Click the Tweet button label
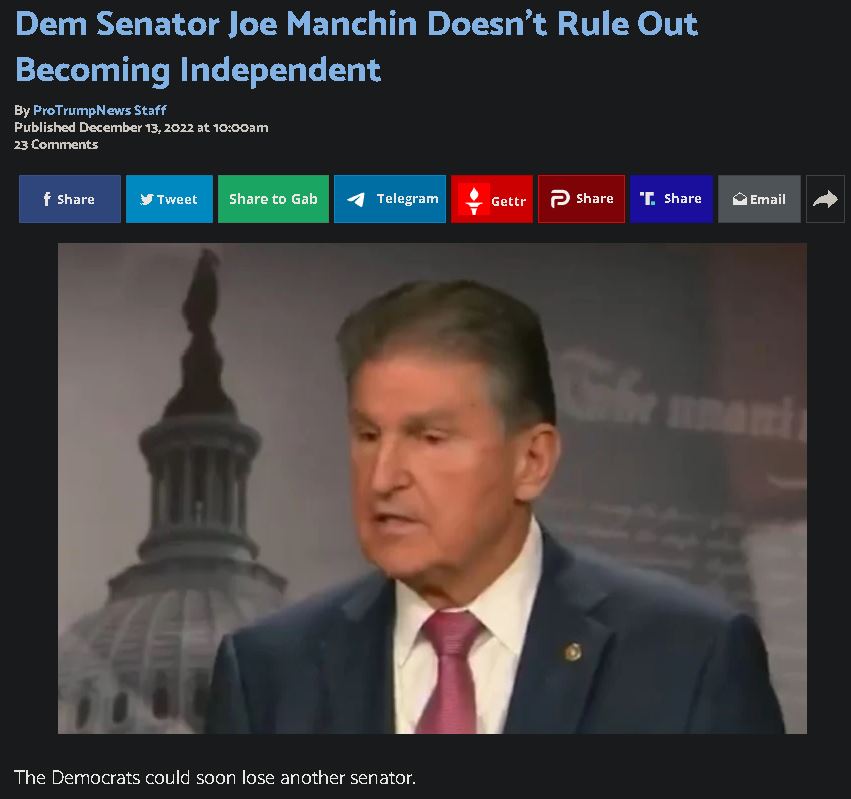This screenshot has height=799, width=851. click(x=177, y=199)
